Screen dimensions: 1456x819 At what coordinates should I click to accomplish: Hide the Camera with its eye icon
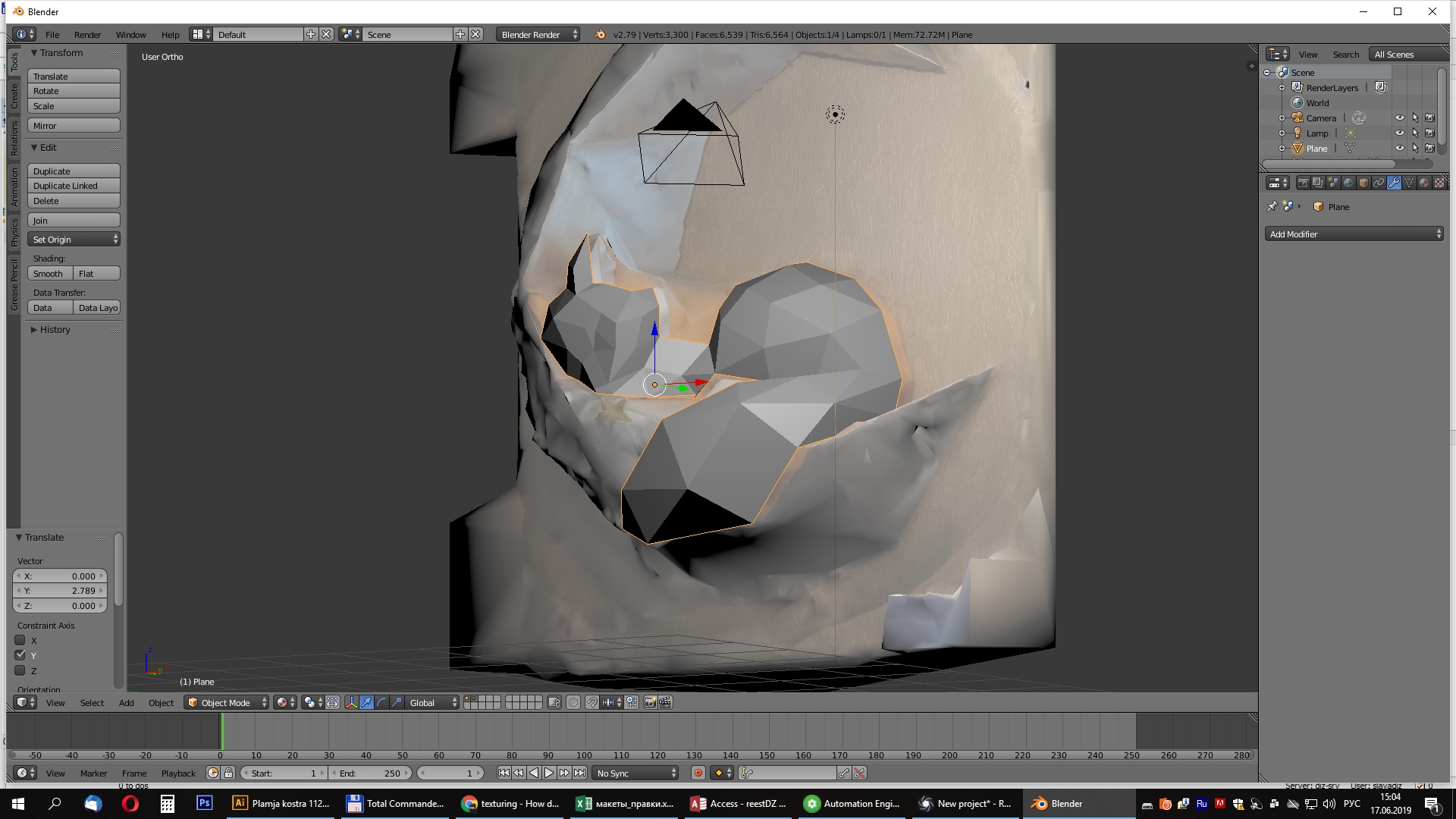(x=1400, y=118)
